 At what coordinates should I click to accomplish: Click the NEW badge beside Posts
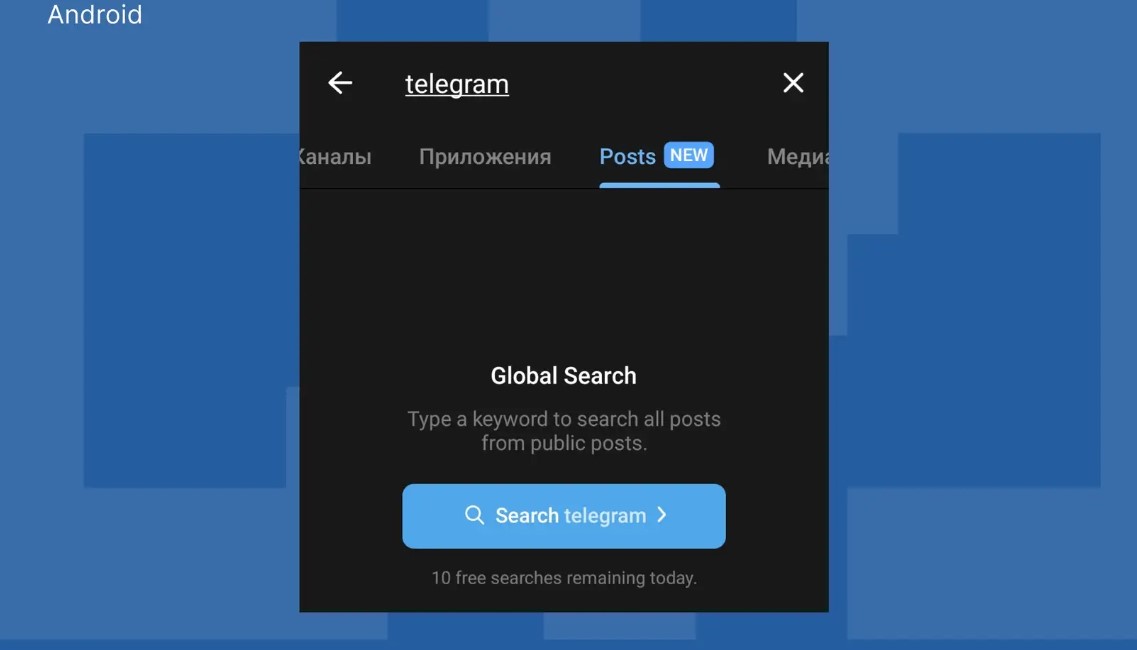click(x=689, y=155)
